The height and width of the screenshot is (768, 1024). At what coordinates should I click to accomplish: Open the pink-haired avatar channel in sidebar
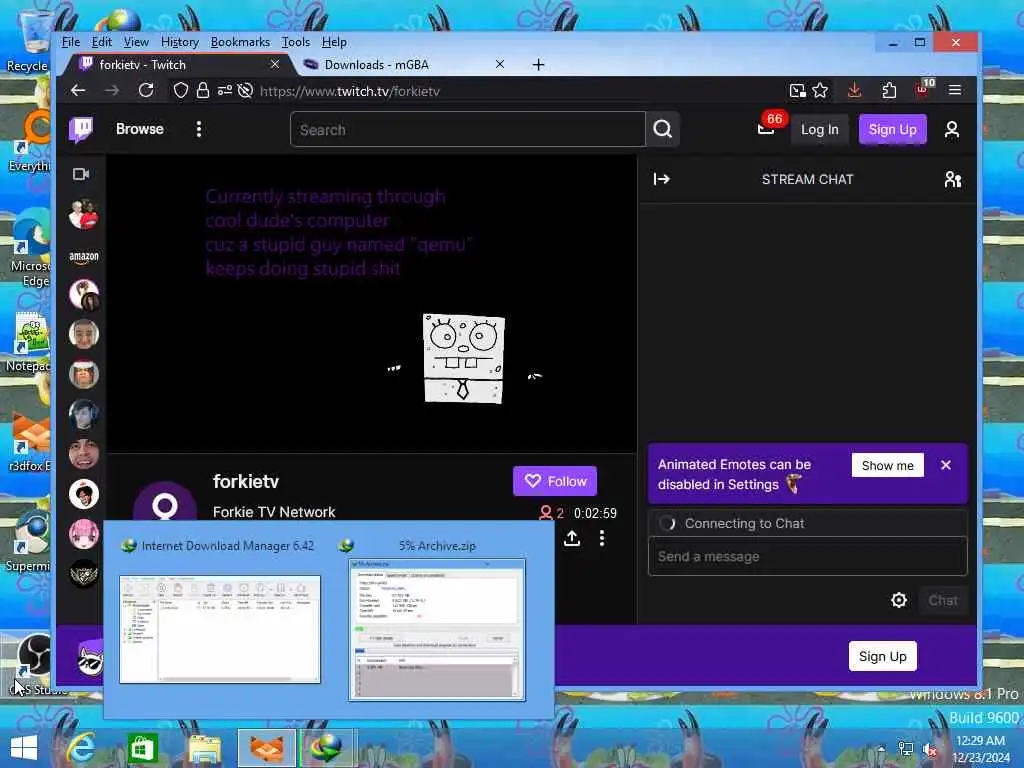click(84, 534)
